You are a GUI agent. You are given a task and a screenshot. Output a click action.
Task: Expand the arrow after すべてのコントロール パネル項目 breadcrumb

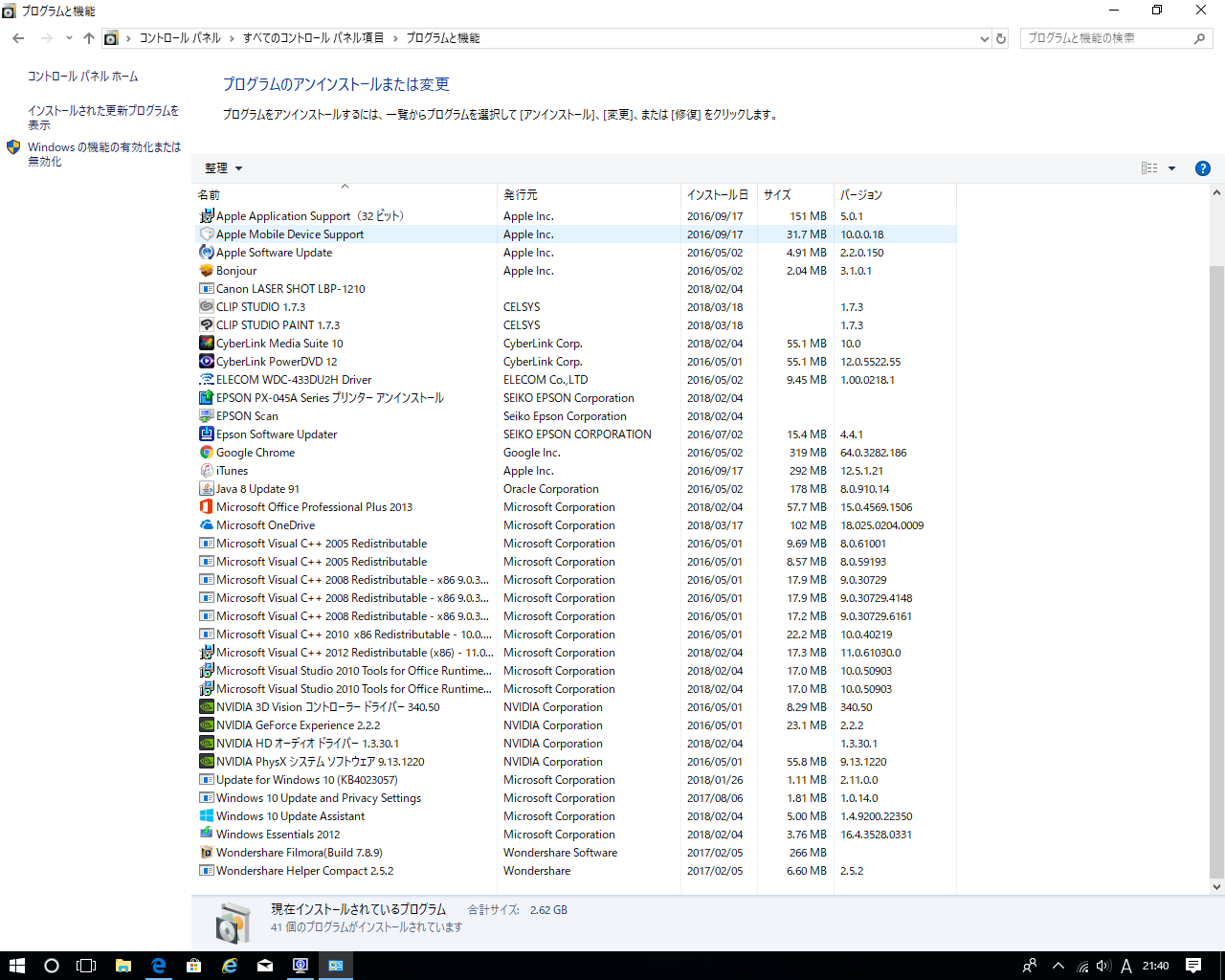click(x=394, y=38)
